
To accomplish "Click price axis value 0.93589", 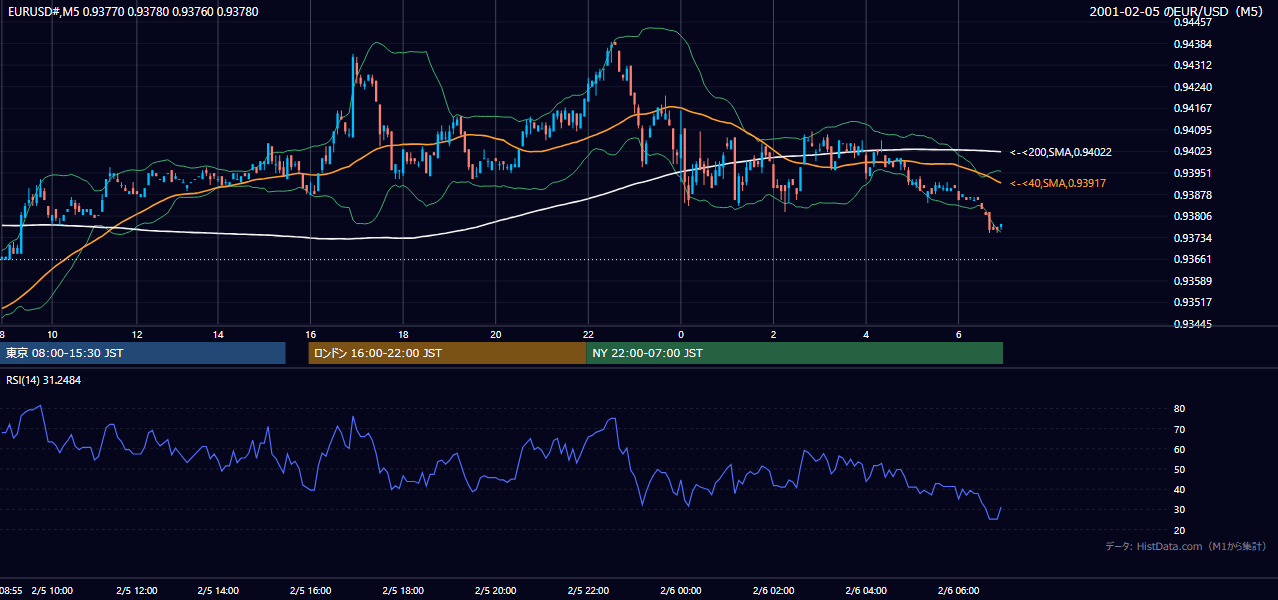I will pos(1194,281).
